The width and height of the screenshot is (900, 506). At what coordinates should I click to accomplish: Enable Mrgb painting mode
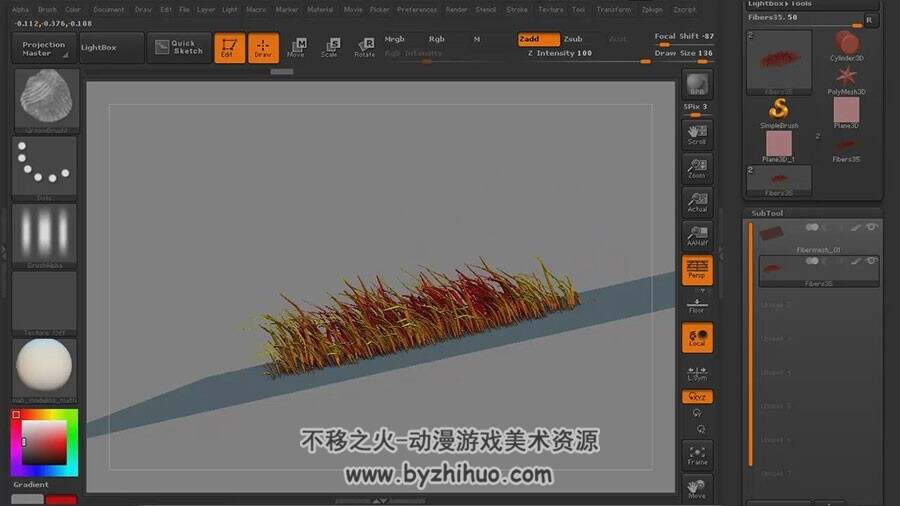[x=394, y=39]
